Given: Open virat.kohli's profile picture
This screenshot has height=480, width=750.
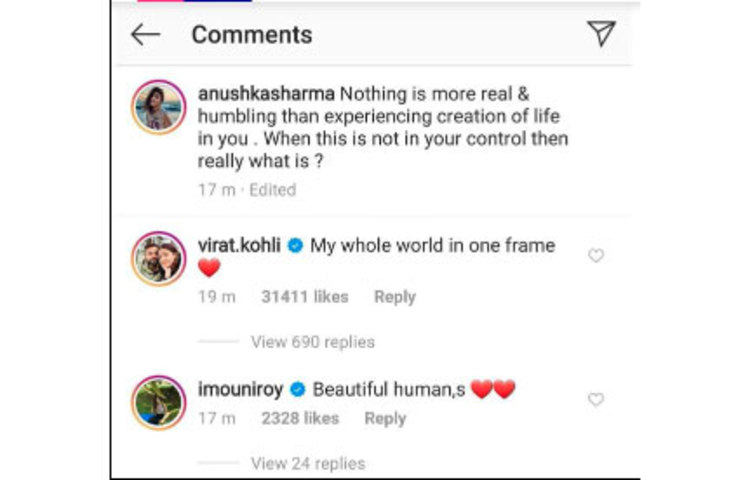Looking at the screenshot, I should (x=158, y=262).
